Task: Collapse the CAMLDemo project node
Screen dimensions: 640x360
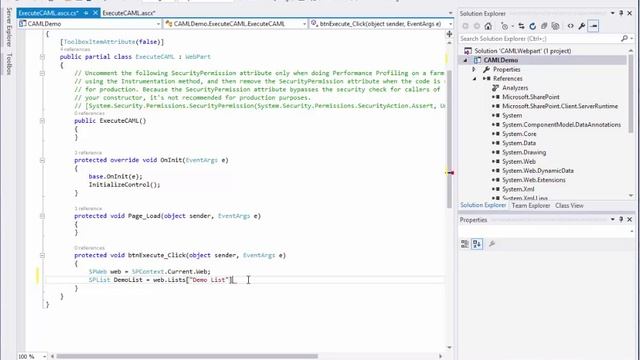Action: 465,60
